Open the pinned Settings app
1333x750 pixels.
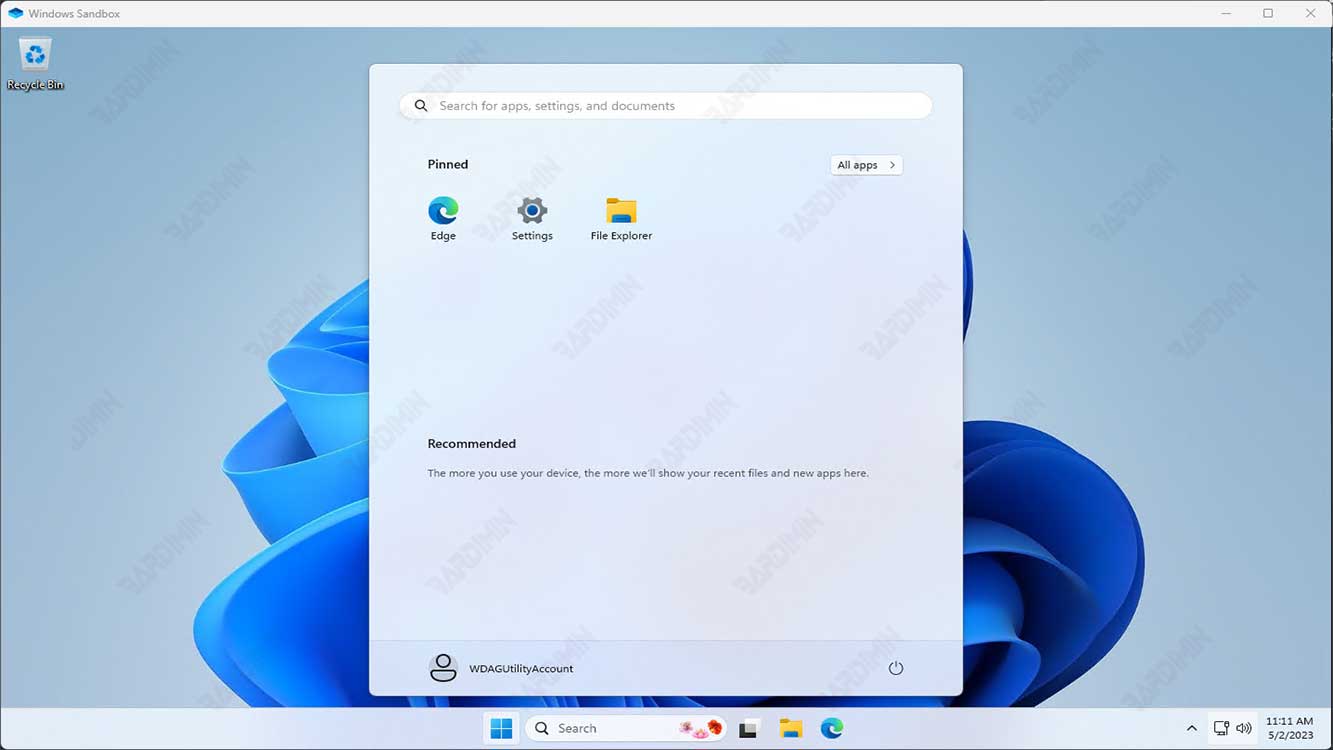click(x=532, y=219)
